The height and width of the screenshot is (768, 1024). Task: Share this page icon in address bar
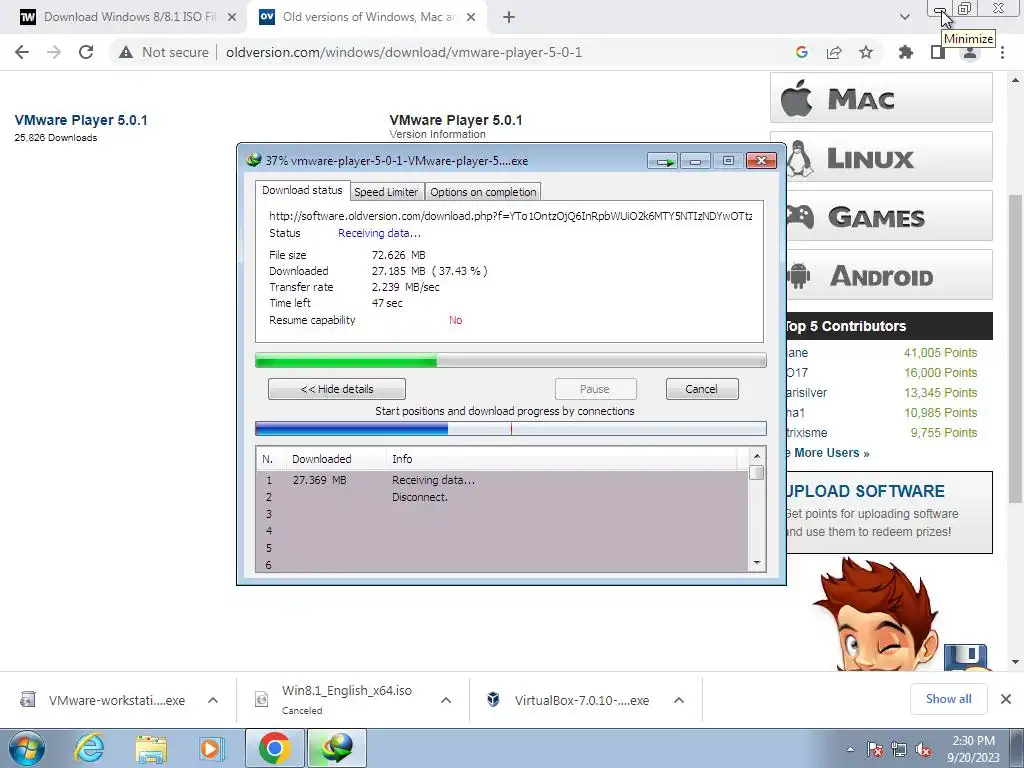click(x=834, y=52)
